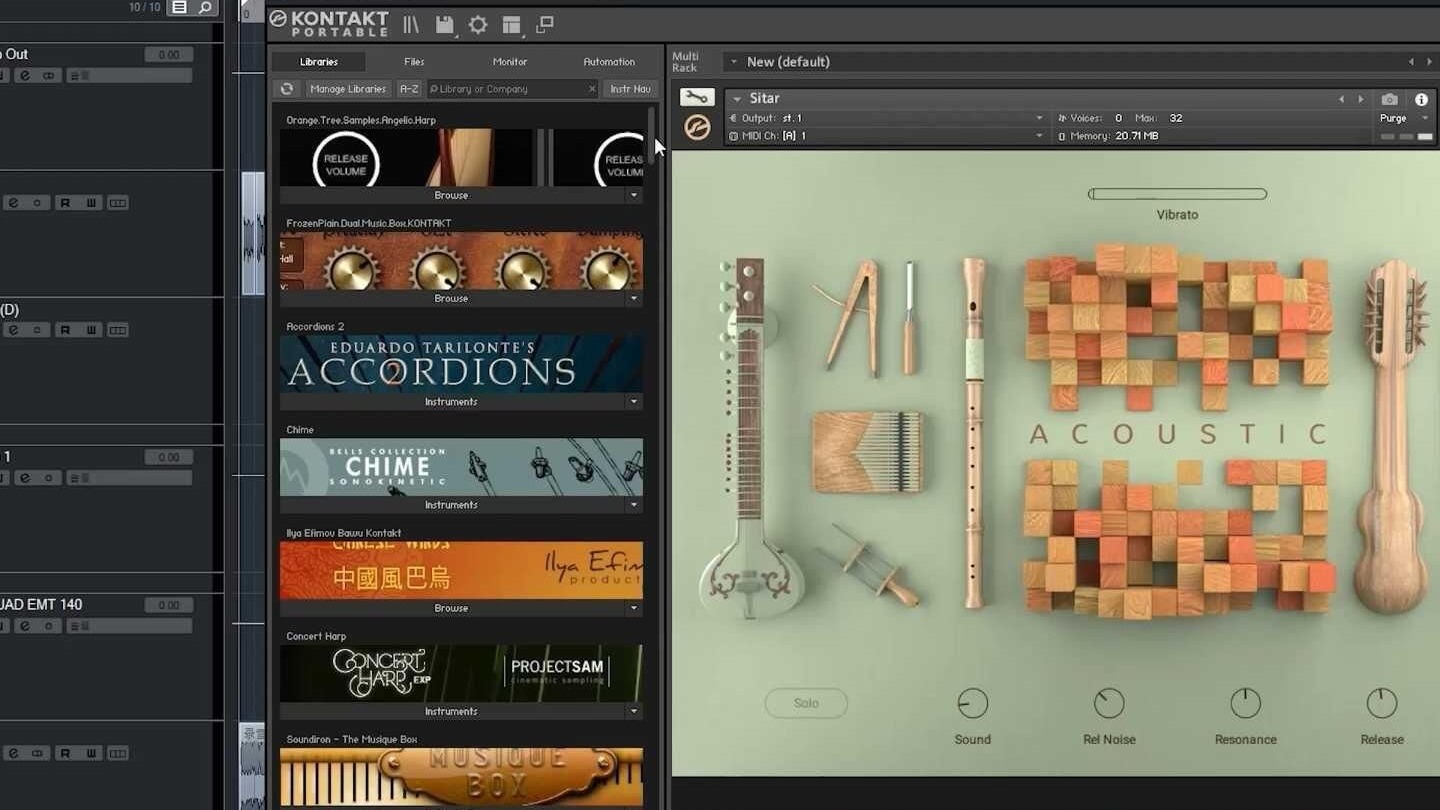Select the wooden recorder flute image
The width and height of the screenshot is (1440, 810).
974,432
